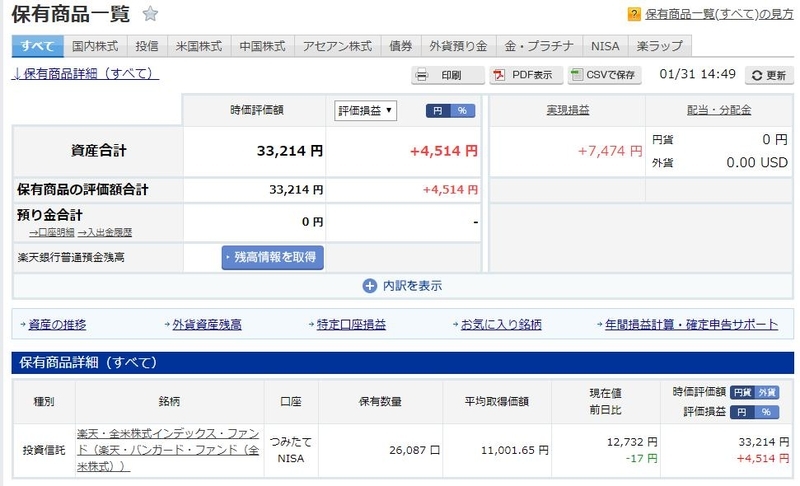The width and height of the screenshot is (800, 486).
Task: Open 年間損益計算・確定申告サポート link
Action: [x=691, y=325]
